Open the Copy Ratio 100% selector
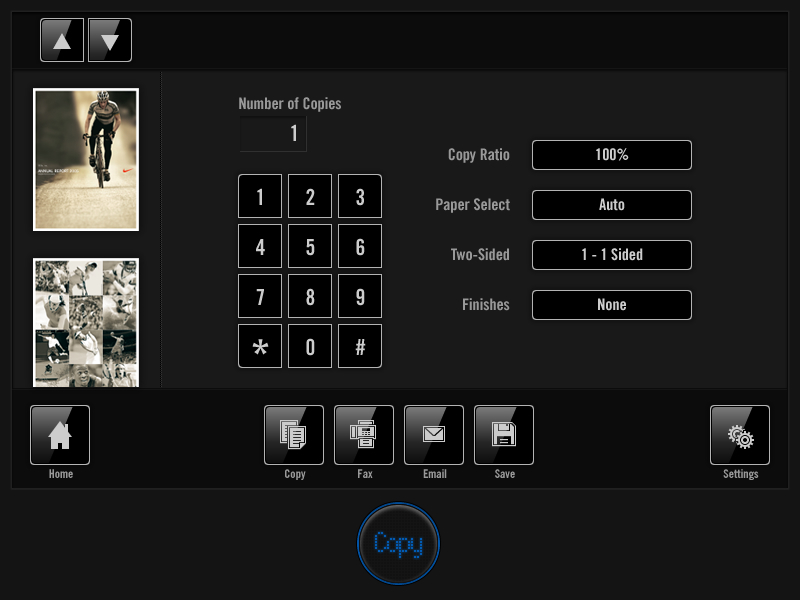 [612, 155]
